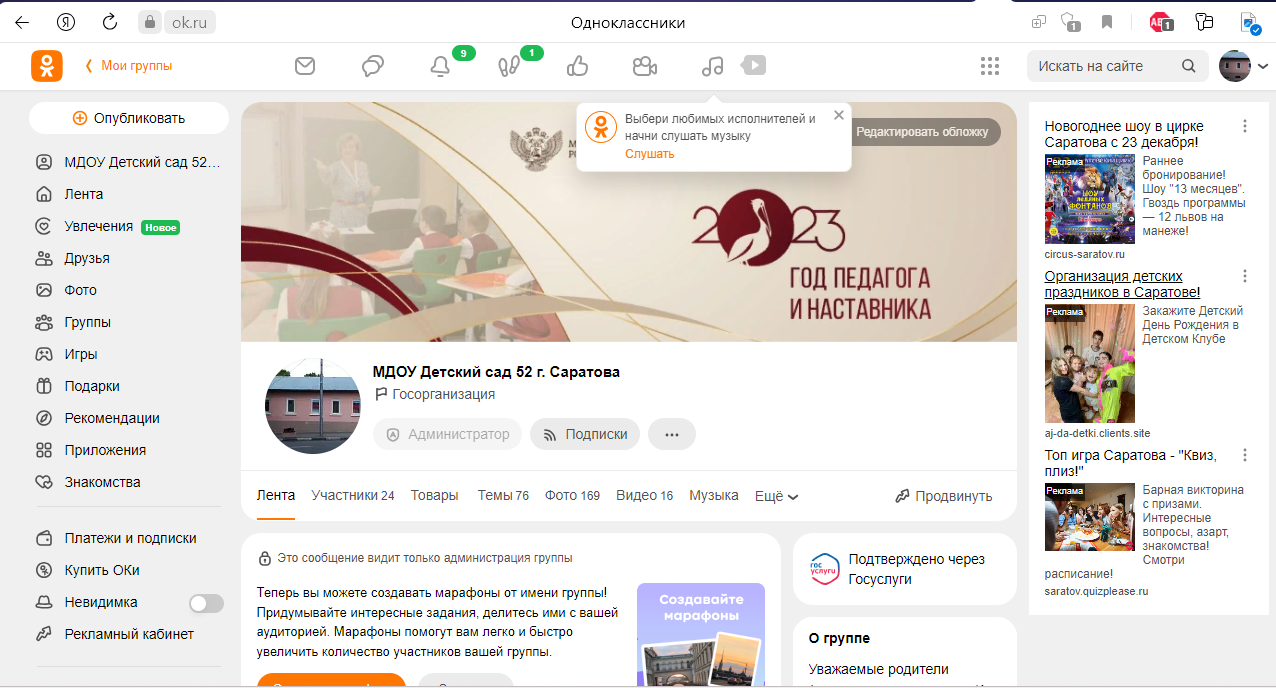The image size is (1276, 688).
Task: Open the ABP adblock extension icon
Action: point(1161,22)
